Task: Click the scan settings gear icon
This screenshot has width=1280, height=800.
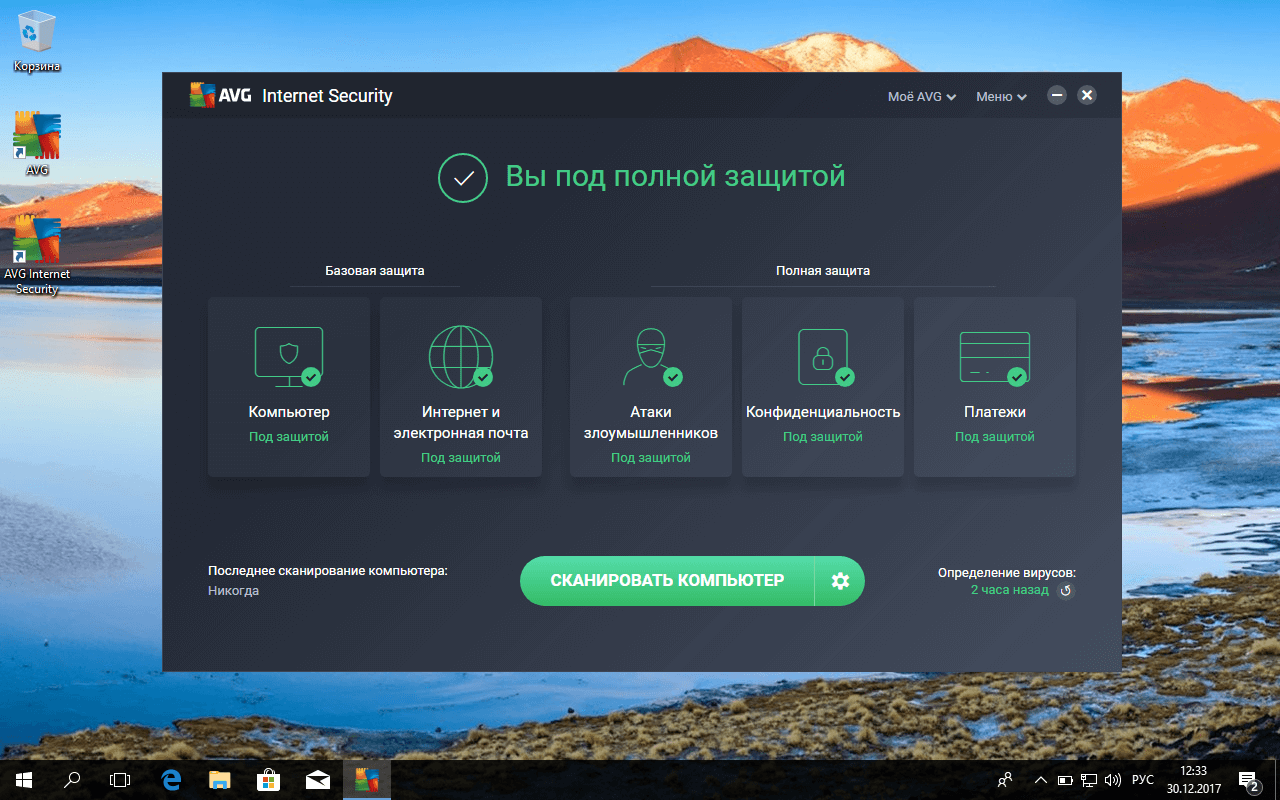Action: tap(840, 581)
